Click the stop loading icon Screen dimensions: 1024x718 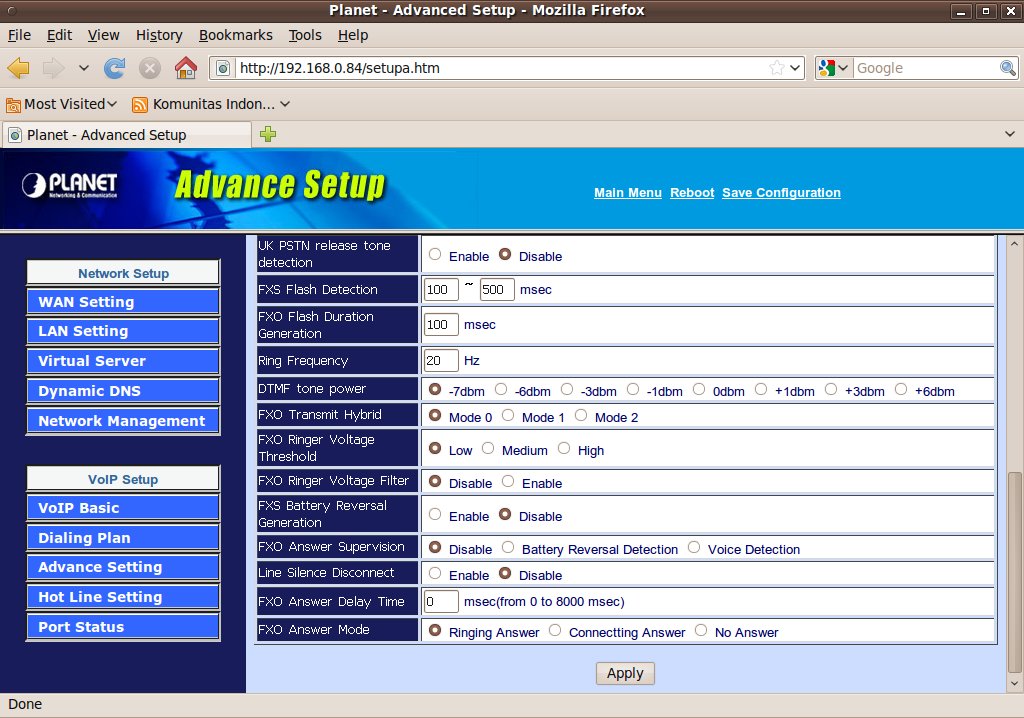coord(150,68)
